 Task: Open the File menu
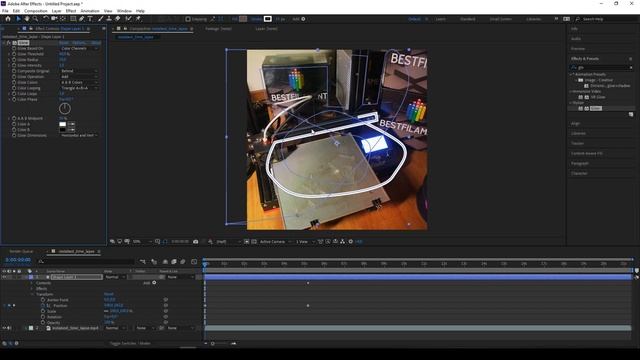click(5, 11)
